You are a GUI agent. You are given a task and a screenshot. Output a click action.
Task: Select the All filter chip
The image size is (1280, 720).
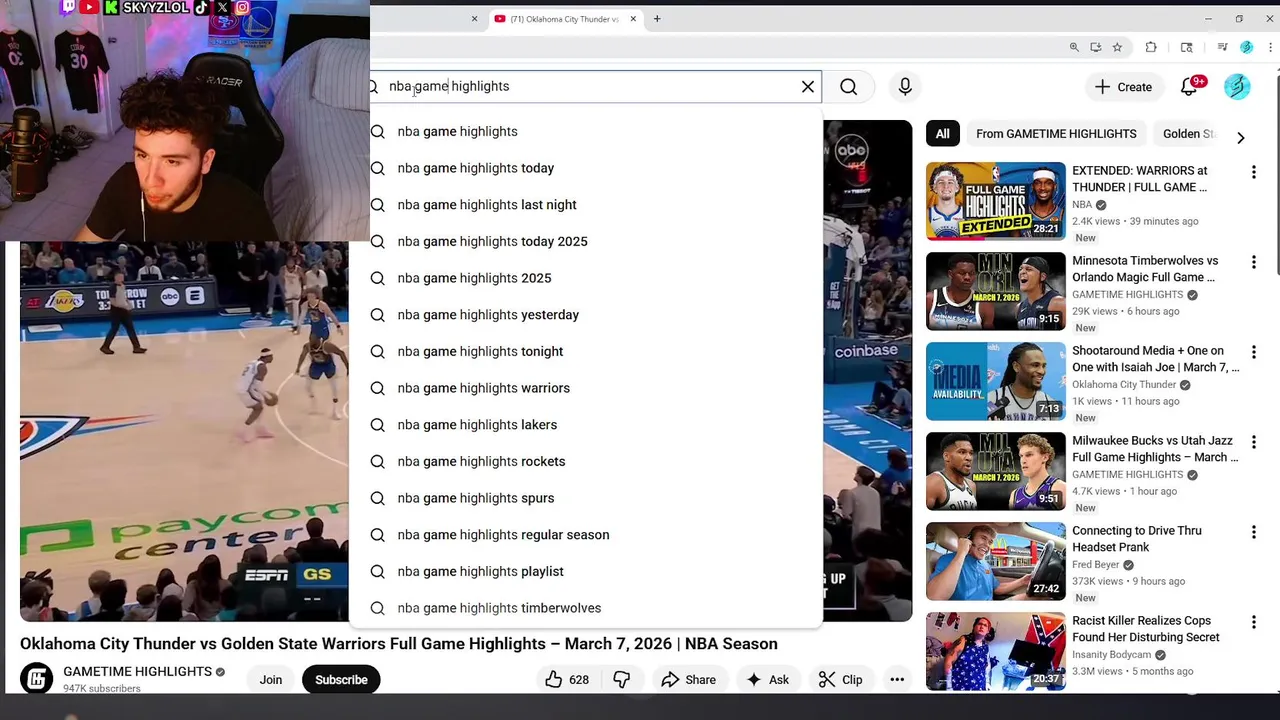coord(942,134)
